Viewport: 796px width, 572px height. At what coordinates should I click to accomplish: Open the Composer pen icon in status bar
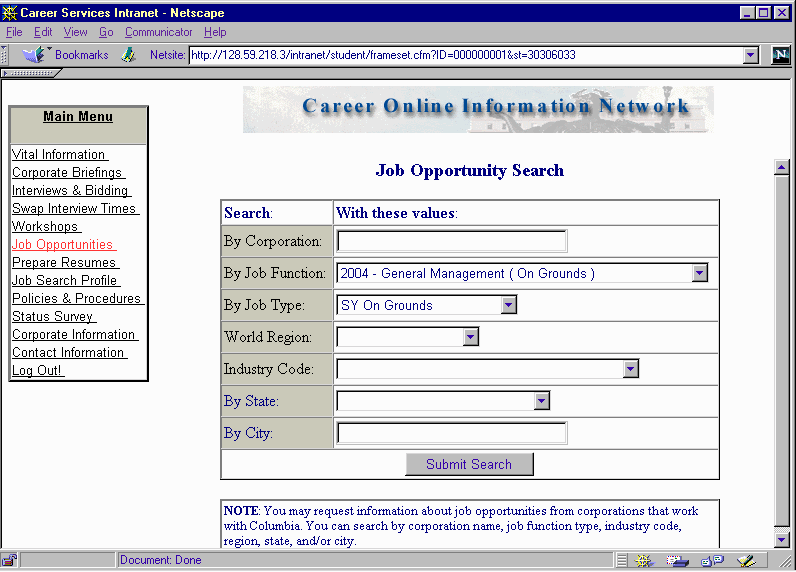(745, 561)
